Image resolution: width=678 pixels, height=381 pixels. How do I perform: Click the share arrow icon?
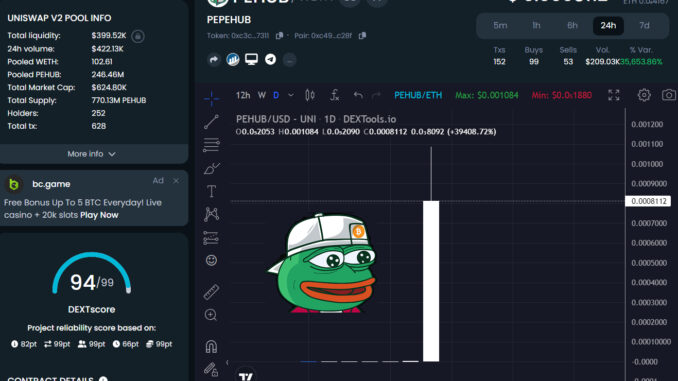(x=214, y=59)
